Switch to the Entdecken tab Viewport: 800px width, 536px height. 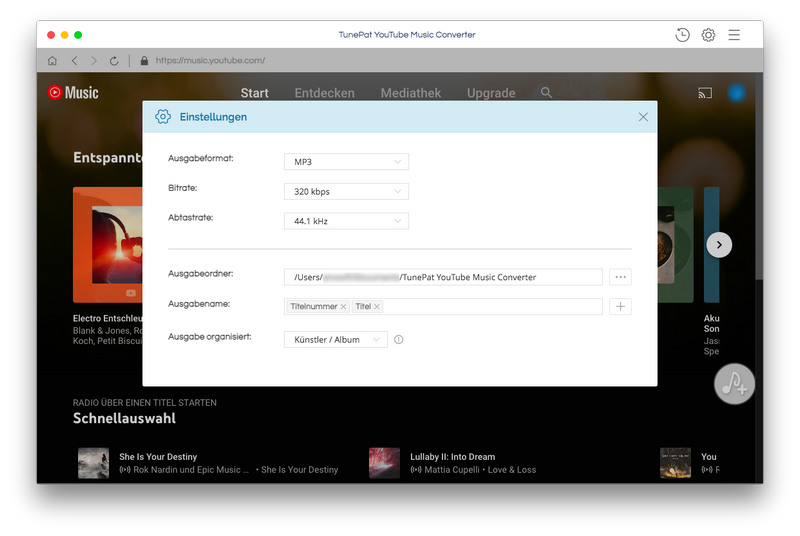[324, 93]
